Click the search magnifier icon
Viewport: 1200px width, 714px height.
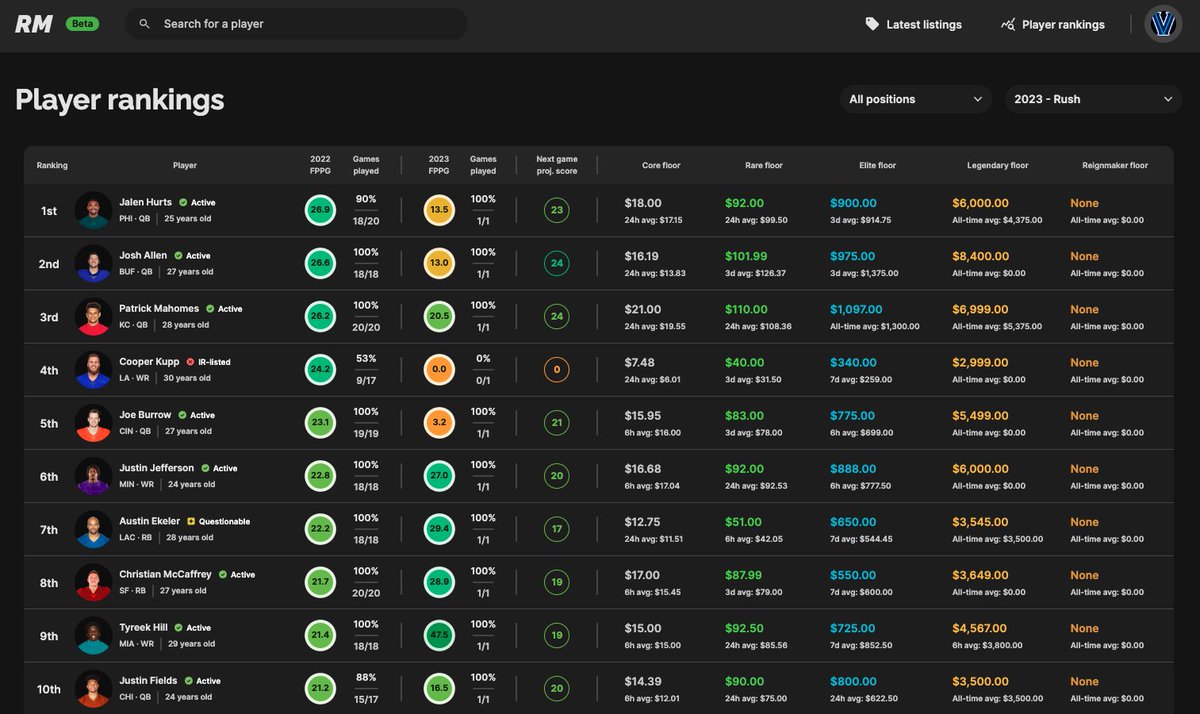142,23
